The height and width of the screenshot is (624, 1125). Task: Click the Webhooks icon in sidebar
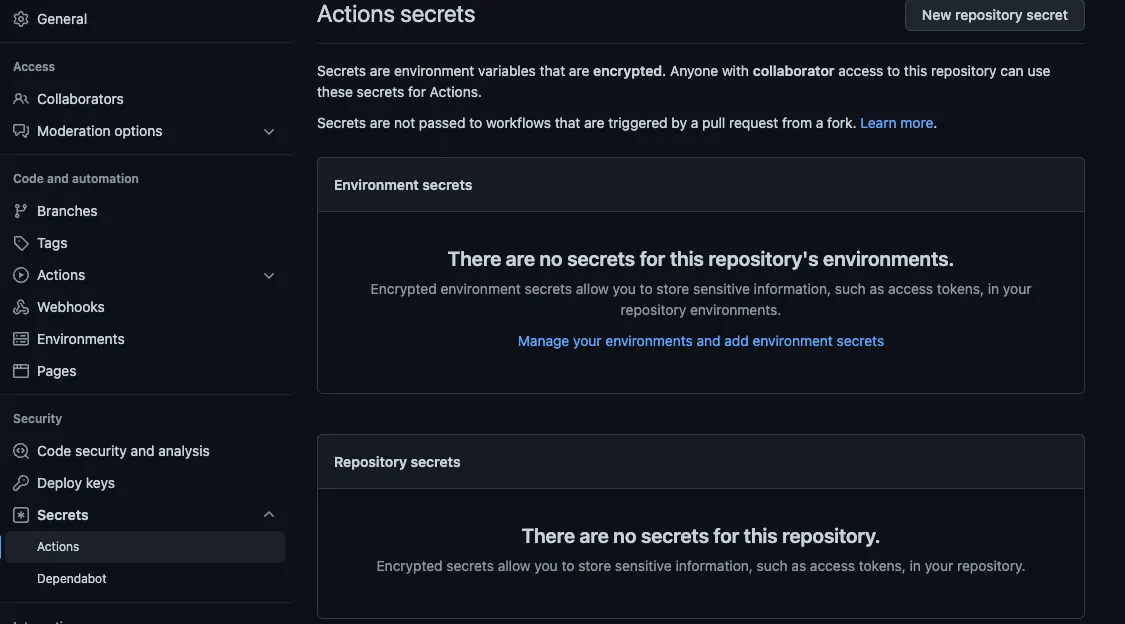click(x=21, y=307)
